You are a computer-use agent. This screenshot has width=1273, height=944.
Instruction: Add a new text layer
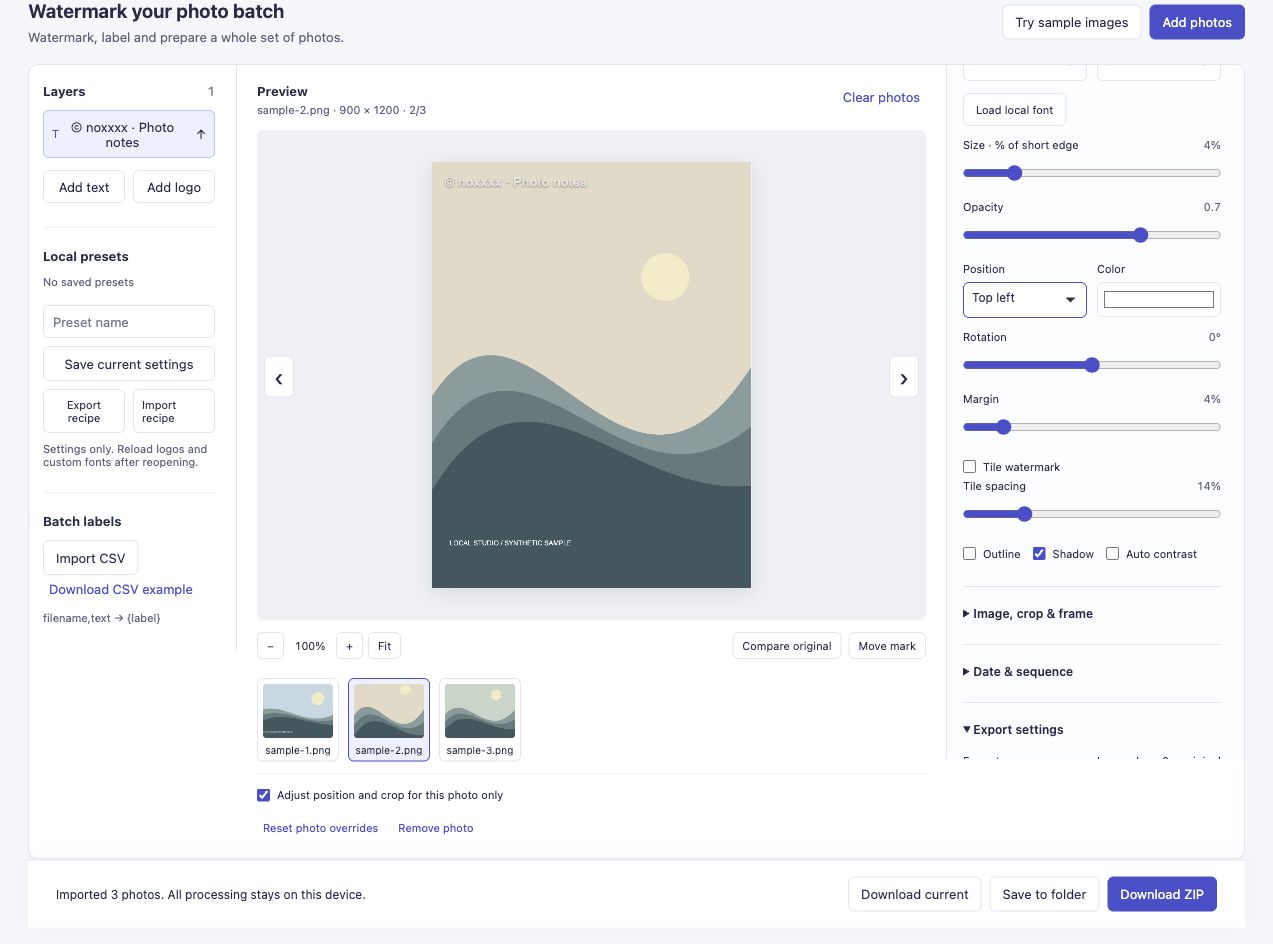click(84, 187)
